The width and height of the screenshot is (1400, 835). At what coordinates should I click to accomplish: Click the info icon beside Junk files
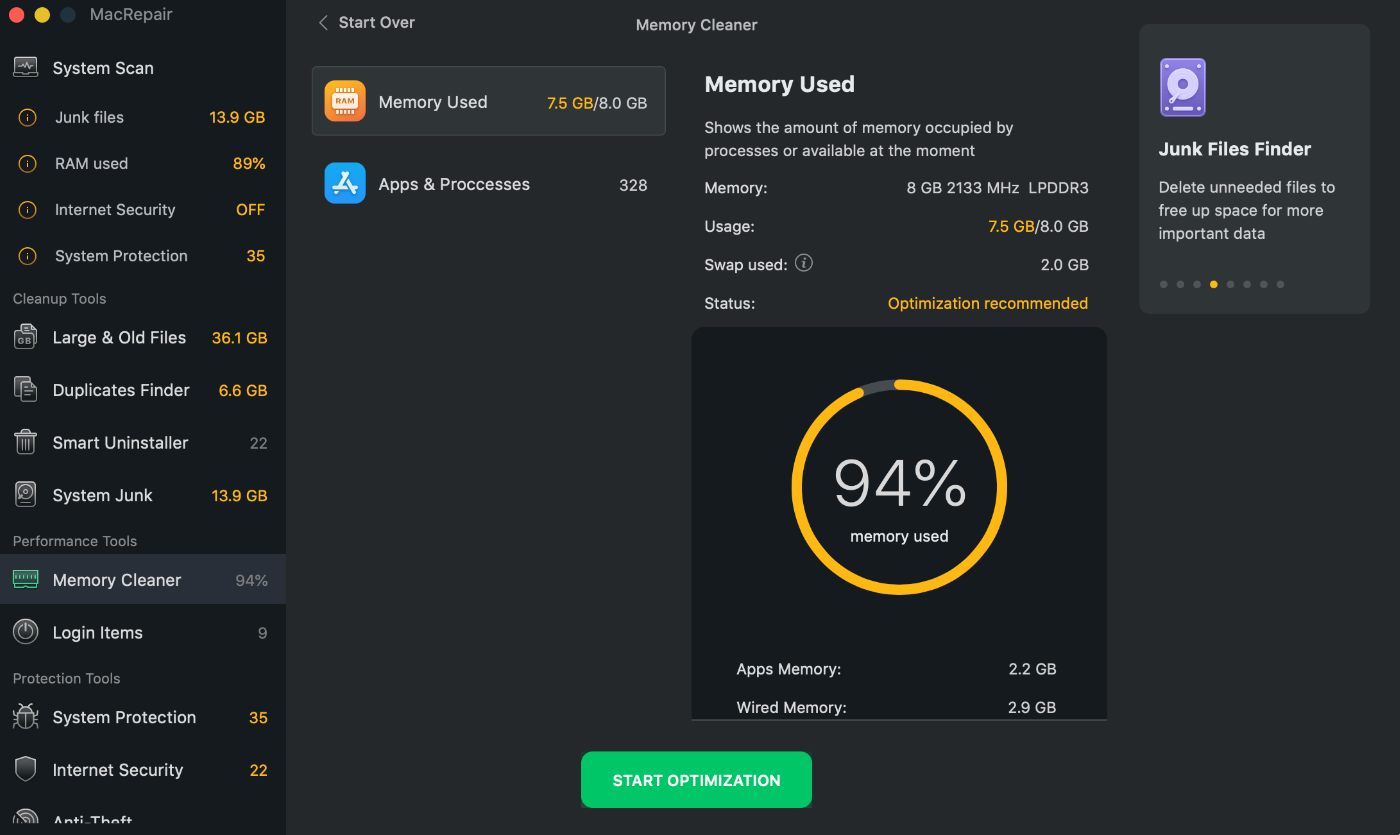[28, 117]
